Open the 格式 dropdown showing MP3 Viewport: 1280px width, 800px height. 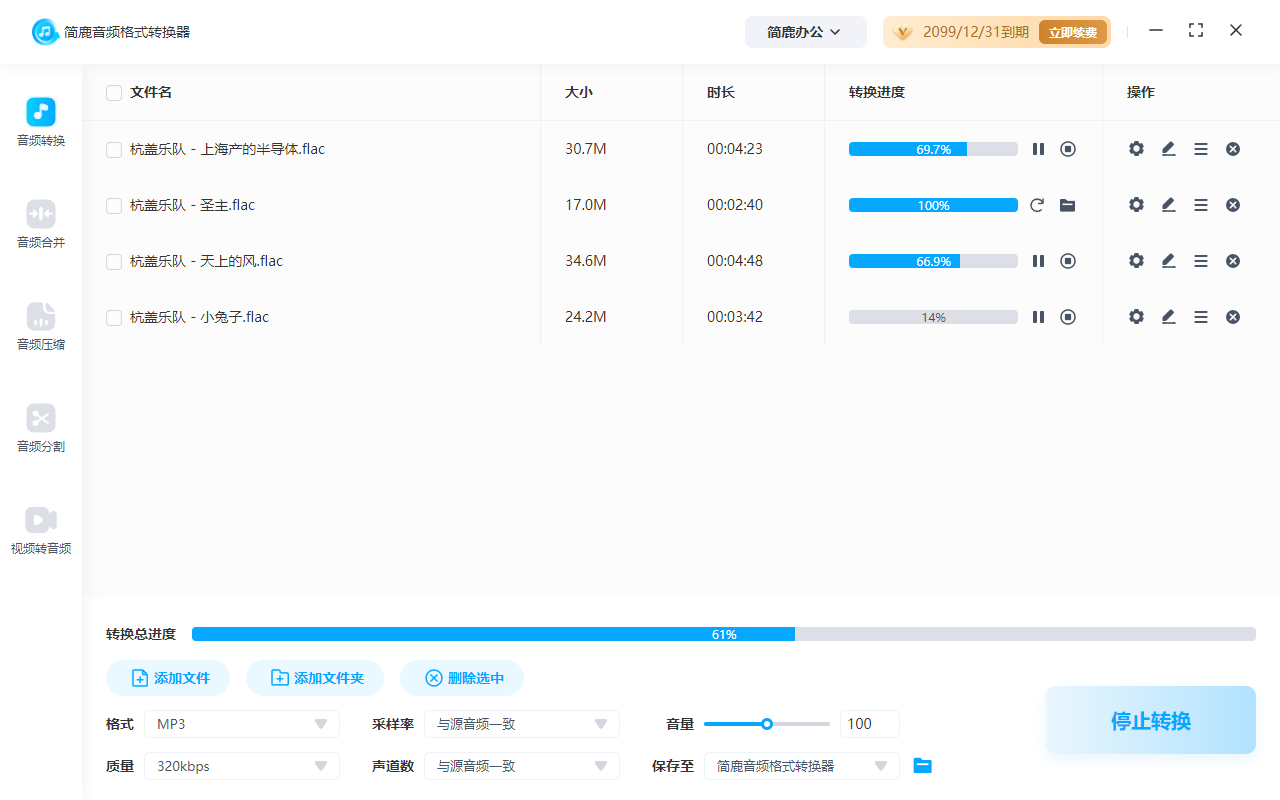241,723
